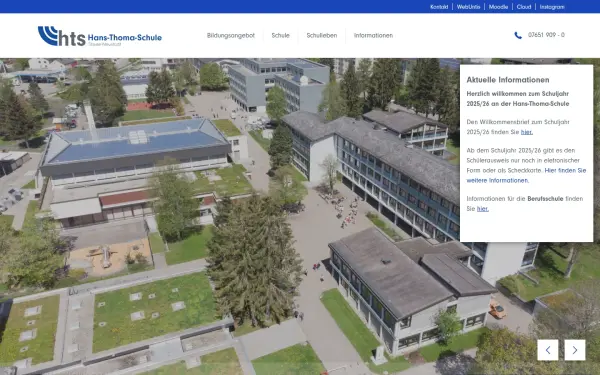The height and width of the screenshot is (375, 600).
Task: Open the WebUntis link
Action: tap(468, 7)
